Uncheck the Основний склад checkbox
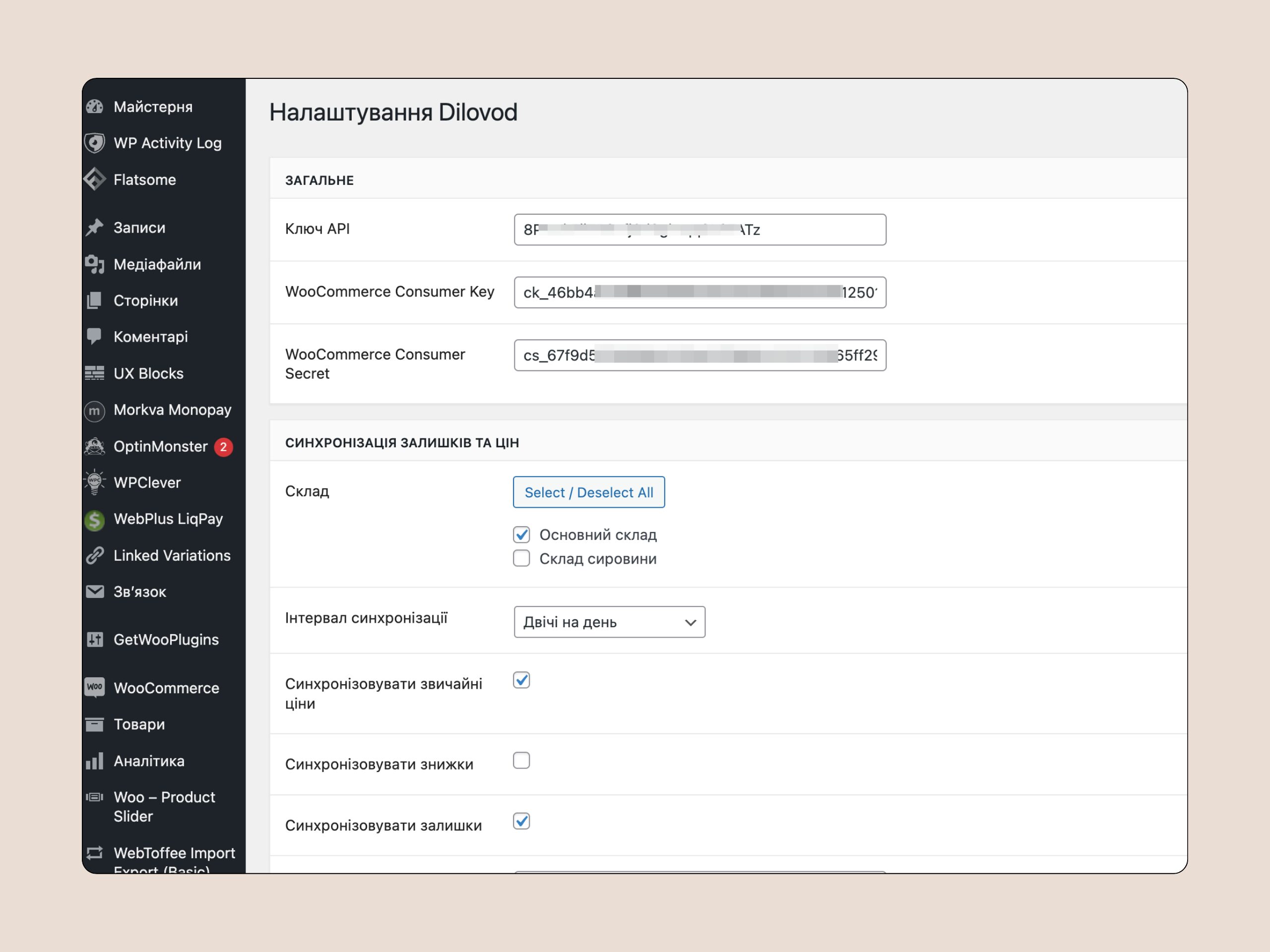Viewport: 1270px width, 952px height. click(521, 535)
